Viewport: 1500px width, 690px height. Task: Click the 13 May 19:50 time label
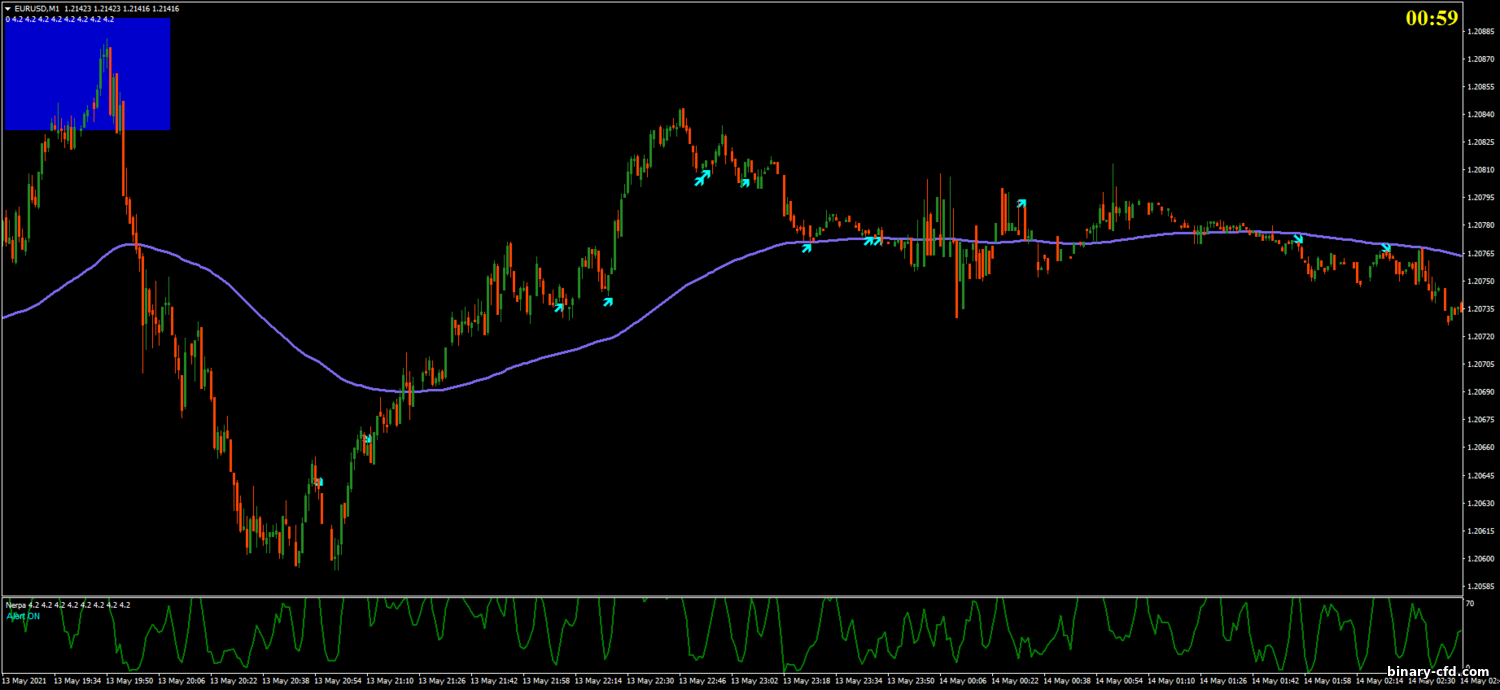click(131, 680)
